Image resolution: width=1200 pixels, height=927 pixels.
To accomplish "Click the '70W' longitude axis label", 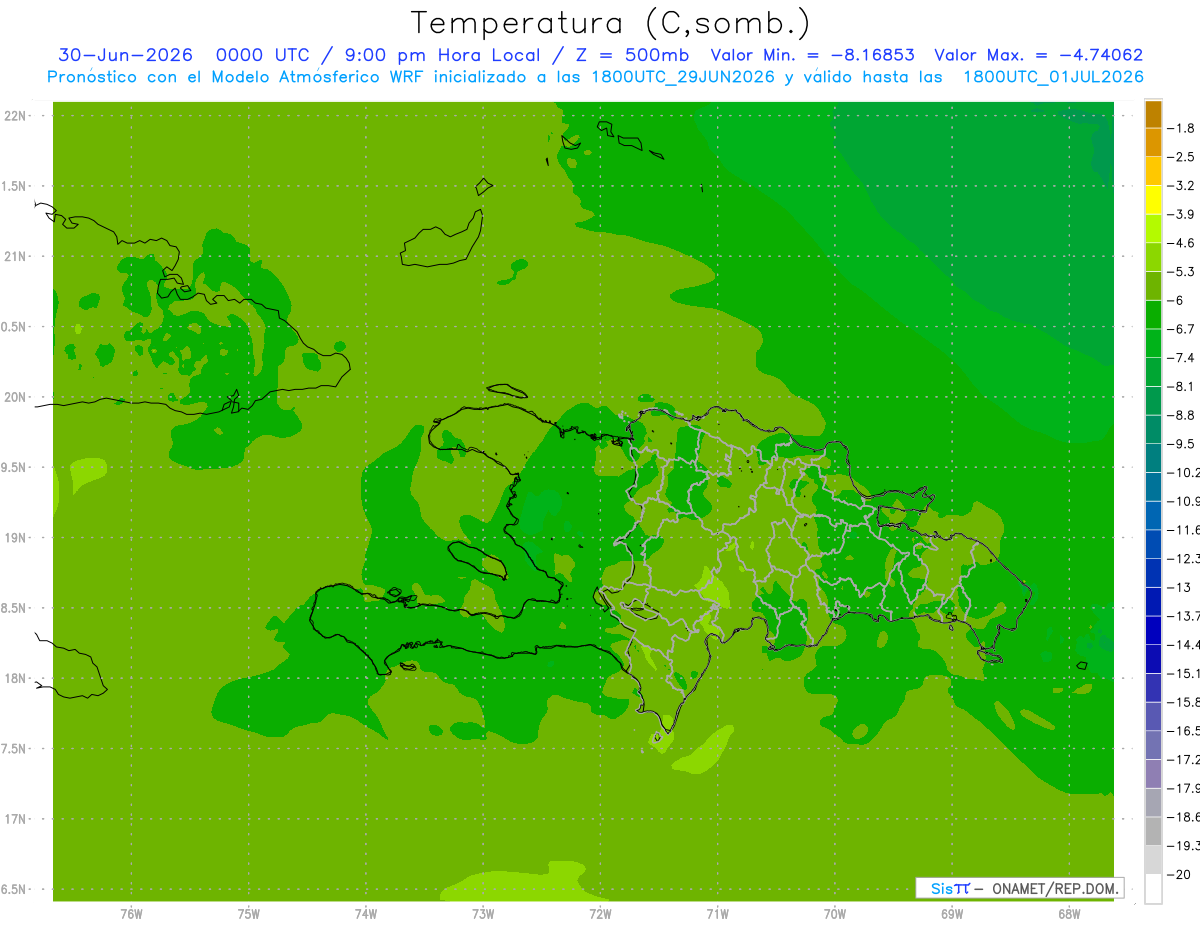I will pyautogui.click(x=835, y=914).
